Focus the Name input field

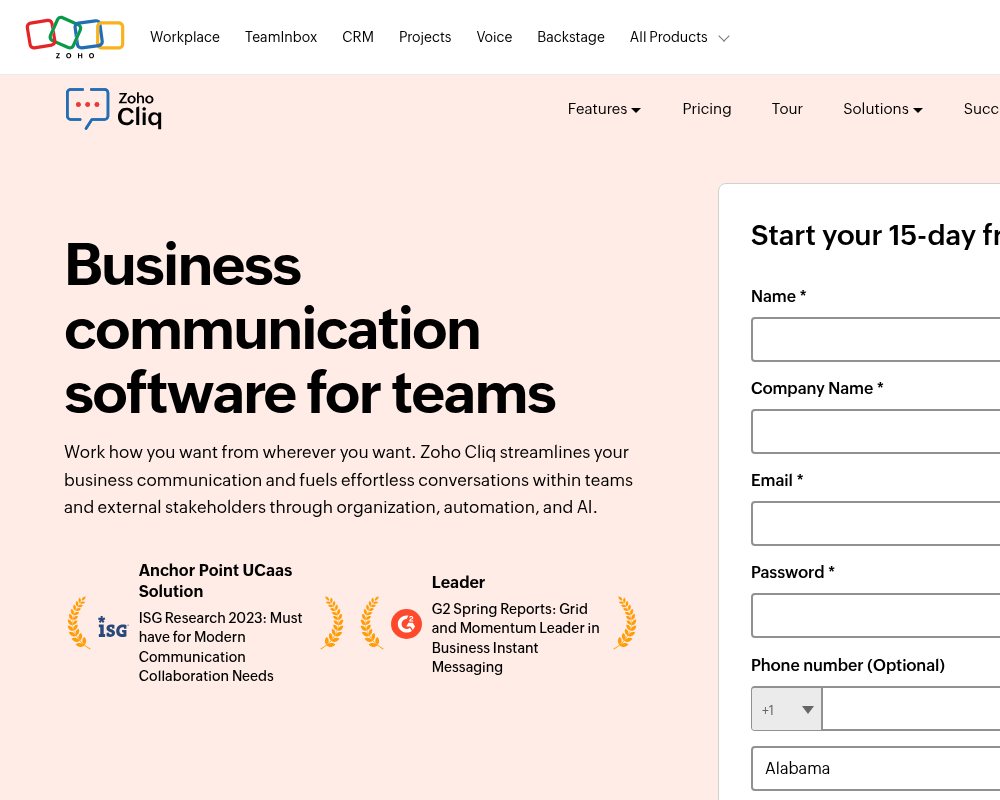(x=876, y=339)
